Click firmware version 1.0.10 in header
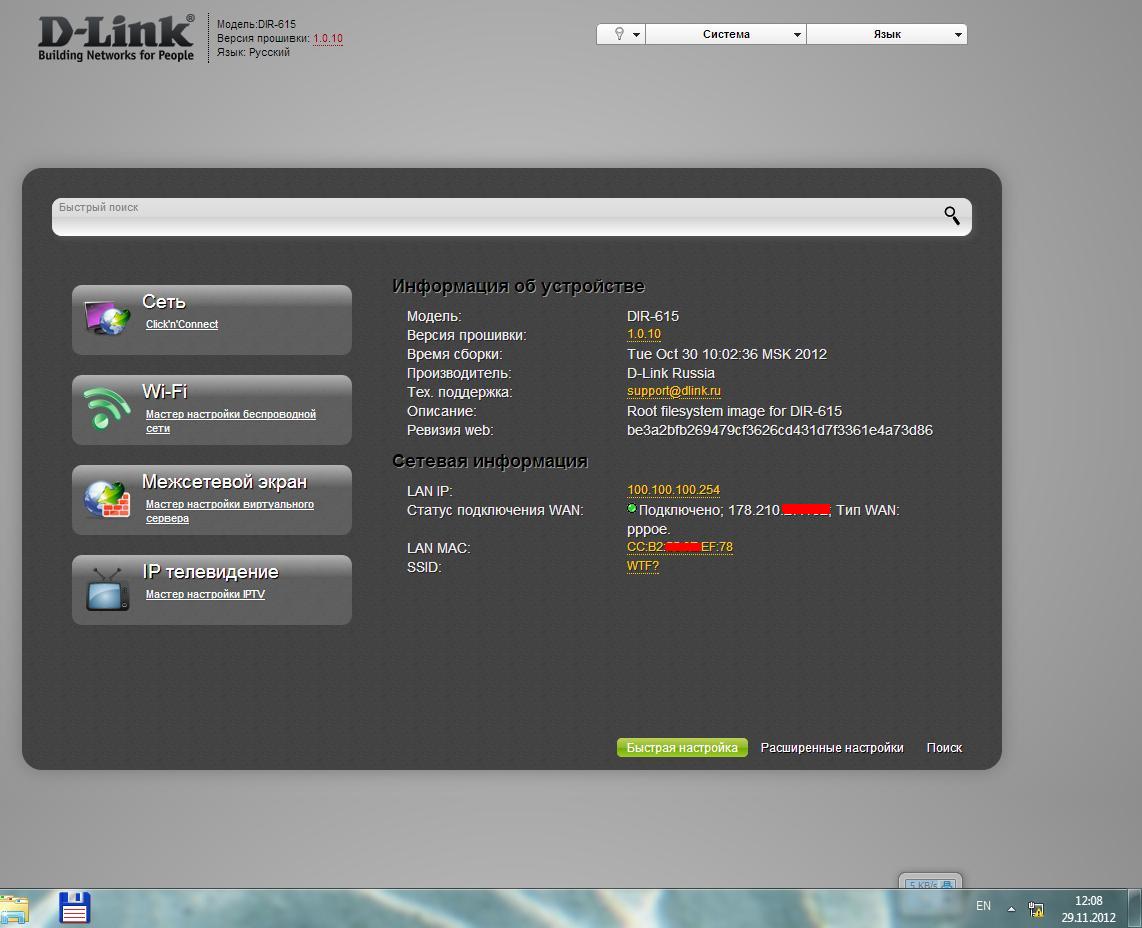This screenshot has width=1142, height=928. click(328, 39)
